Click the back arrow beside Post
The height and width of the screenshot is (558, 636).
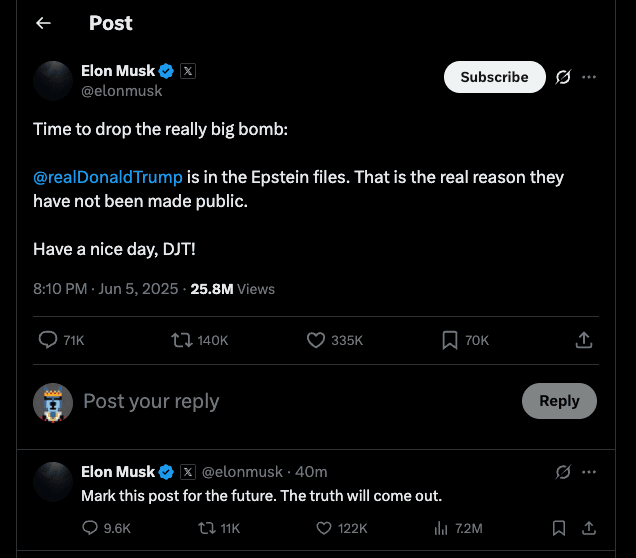[x=43, y=23]
